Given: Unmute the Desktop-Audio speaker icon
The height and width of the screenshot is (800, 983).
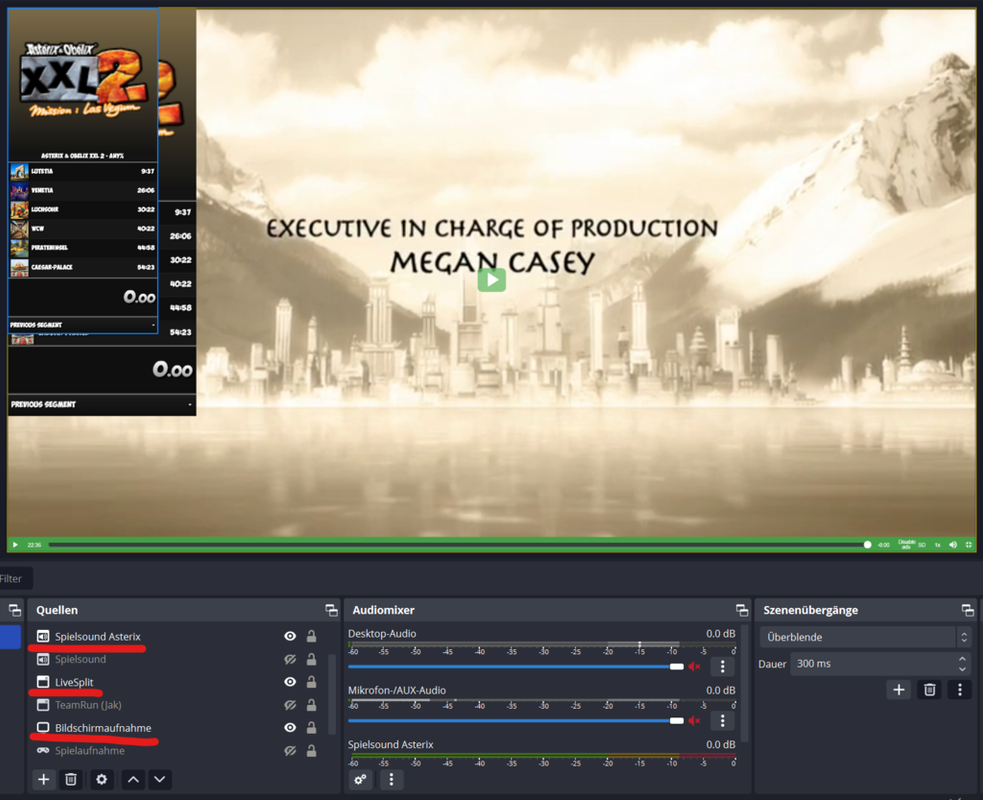Looking at the screenshot, I should (x=694, y=666).
